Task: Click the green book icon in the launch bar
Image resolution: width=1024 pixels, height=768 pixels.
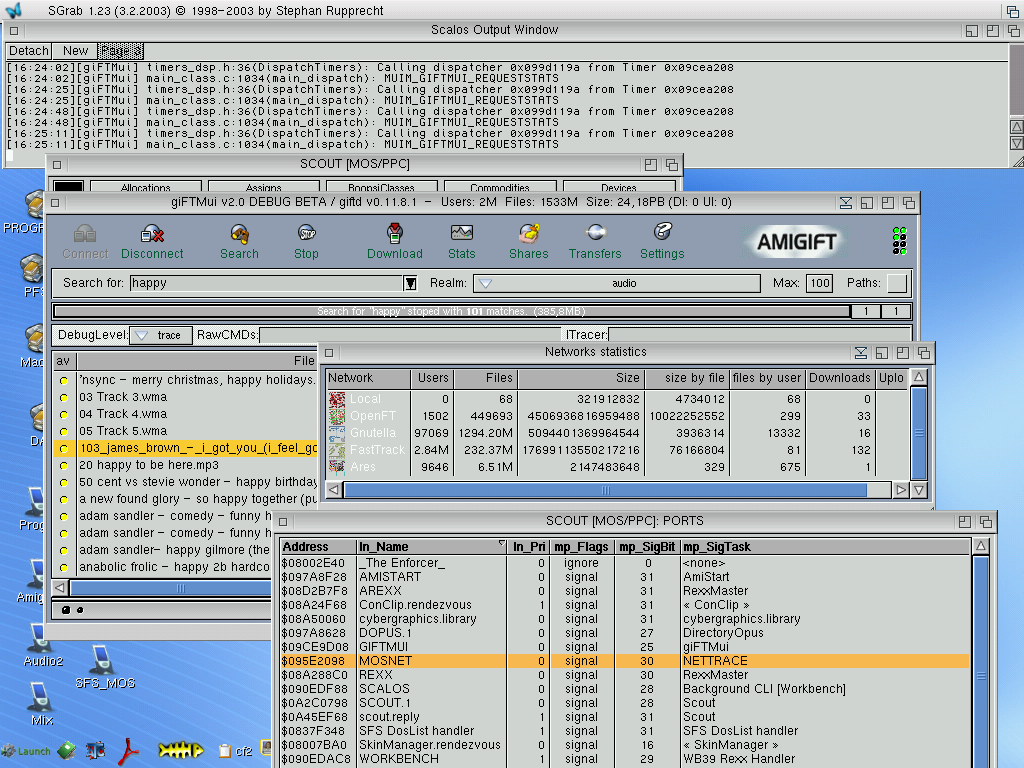Action: coord(66,751)
